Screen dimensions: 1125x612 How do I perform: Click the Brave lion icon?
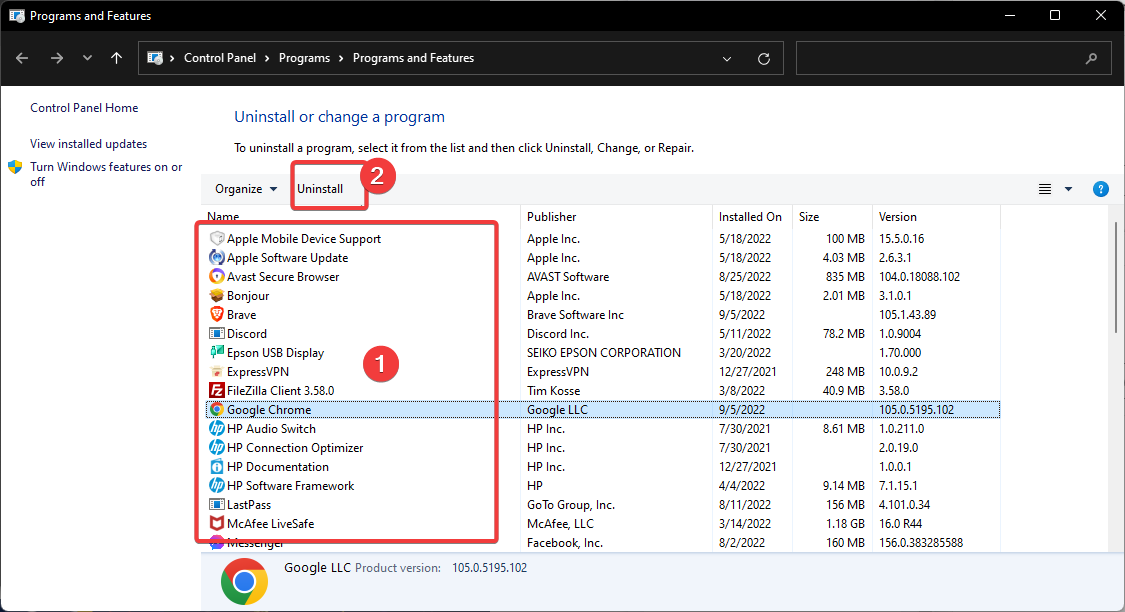coord(217,314)
